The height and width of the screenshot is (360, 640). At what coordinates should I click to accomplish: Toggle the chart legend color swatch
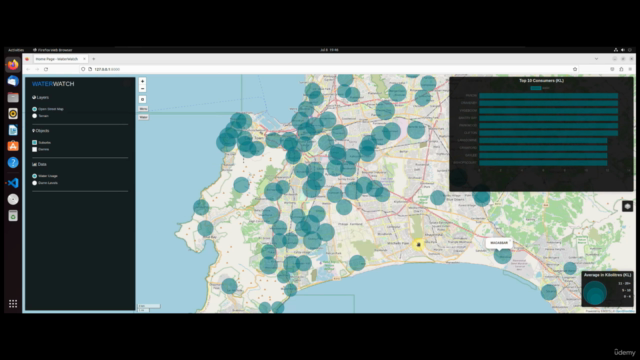536,88
